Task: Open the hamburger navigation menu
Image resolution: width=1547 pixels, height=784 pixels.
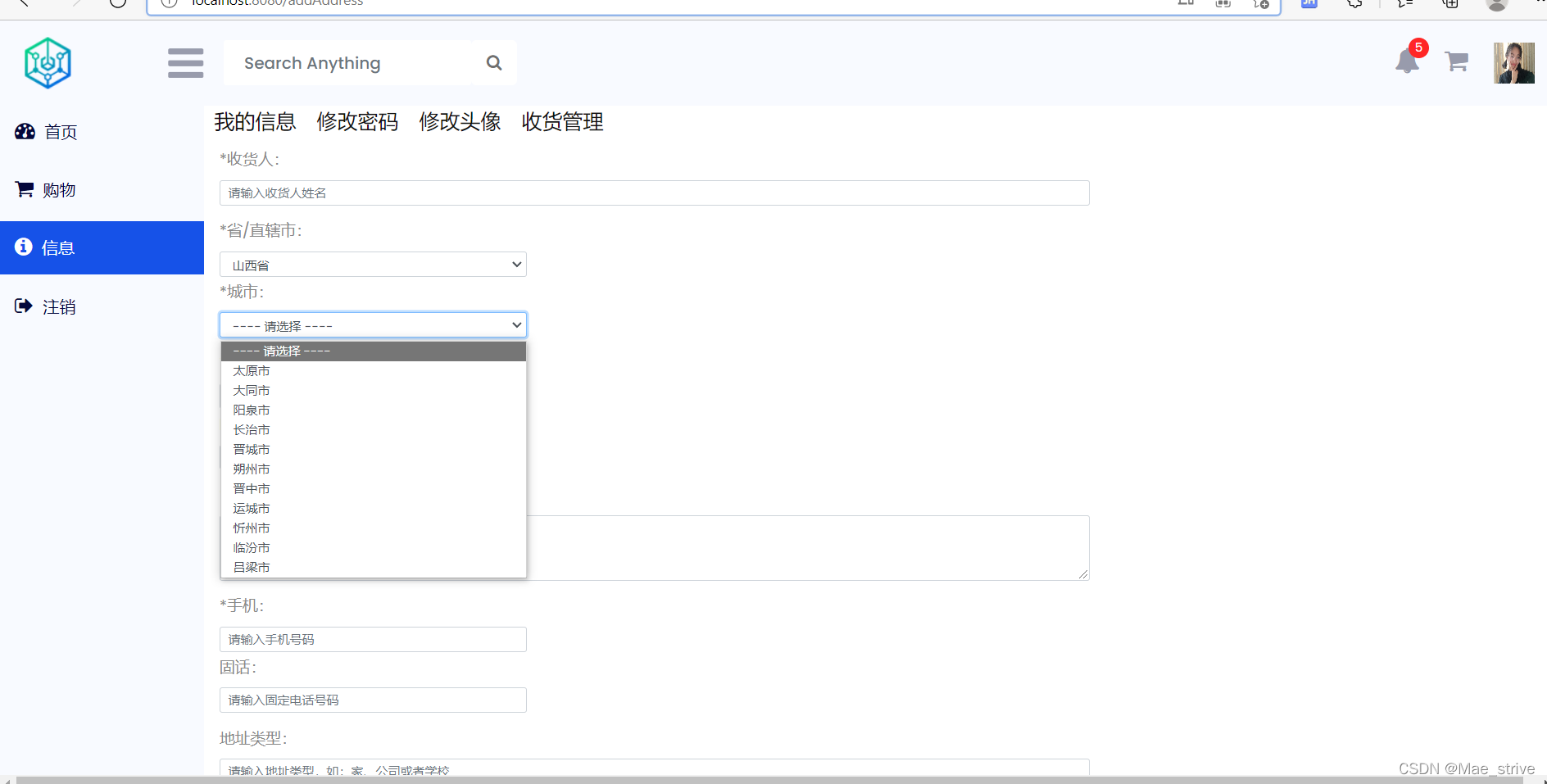Action: click(x=185, y=62)
